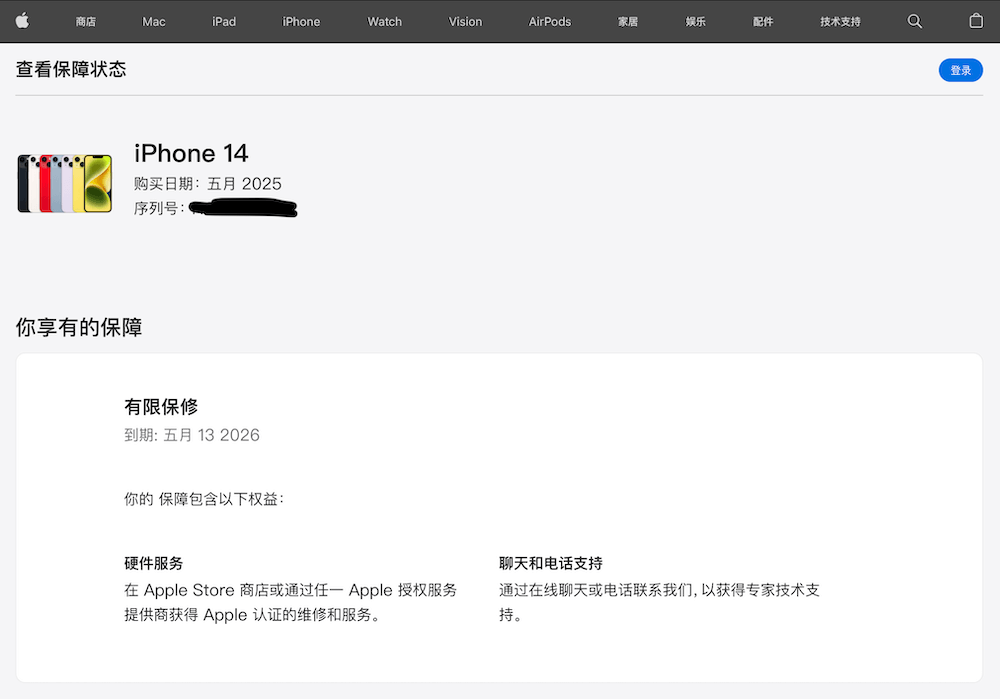Open 技术支持 in the navigation bar

[840, 22]
